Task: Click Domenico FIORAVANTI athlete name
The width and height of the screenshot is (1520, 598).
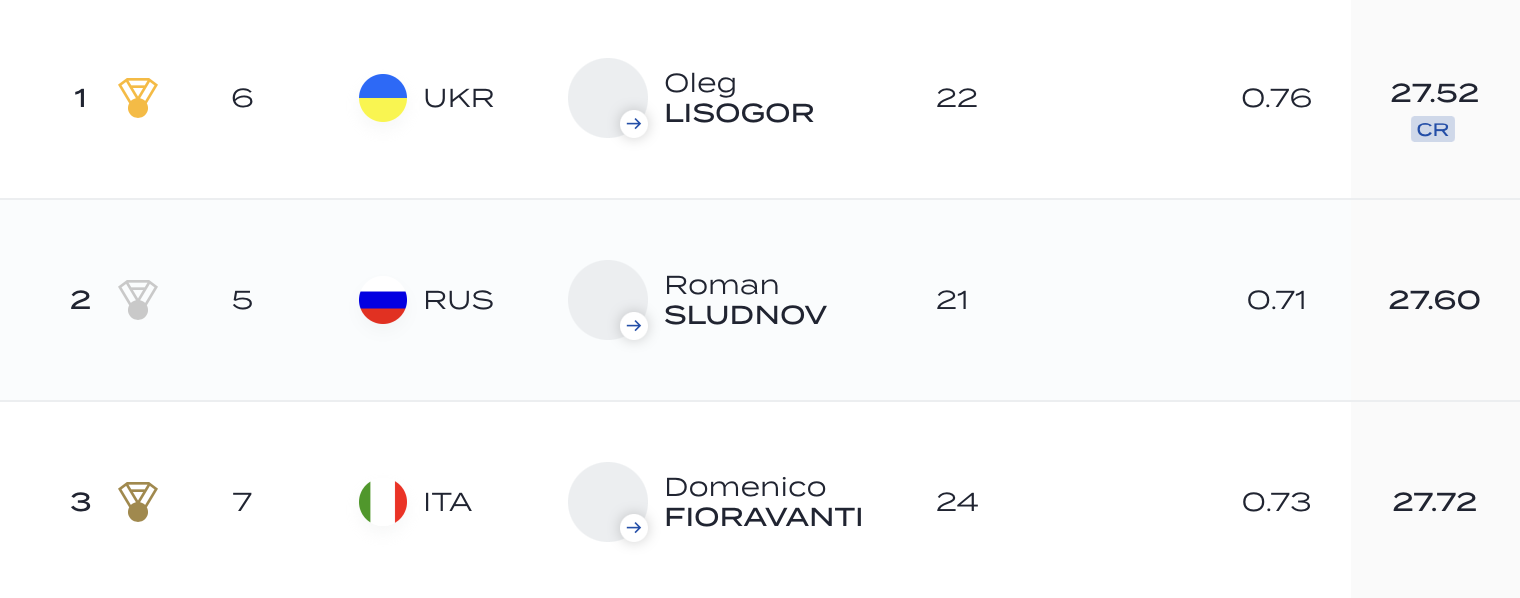Action: 763,502
